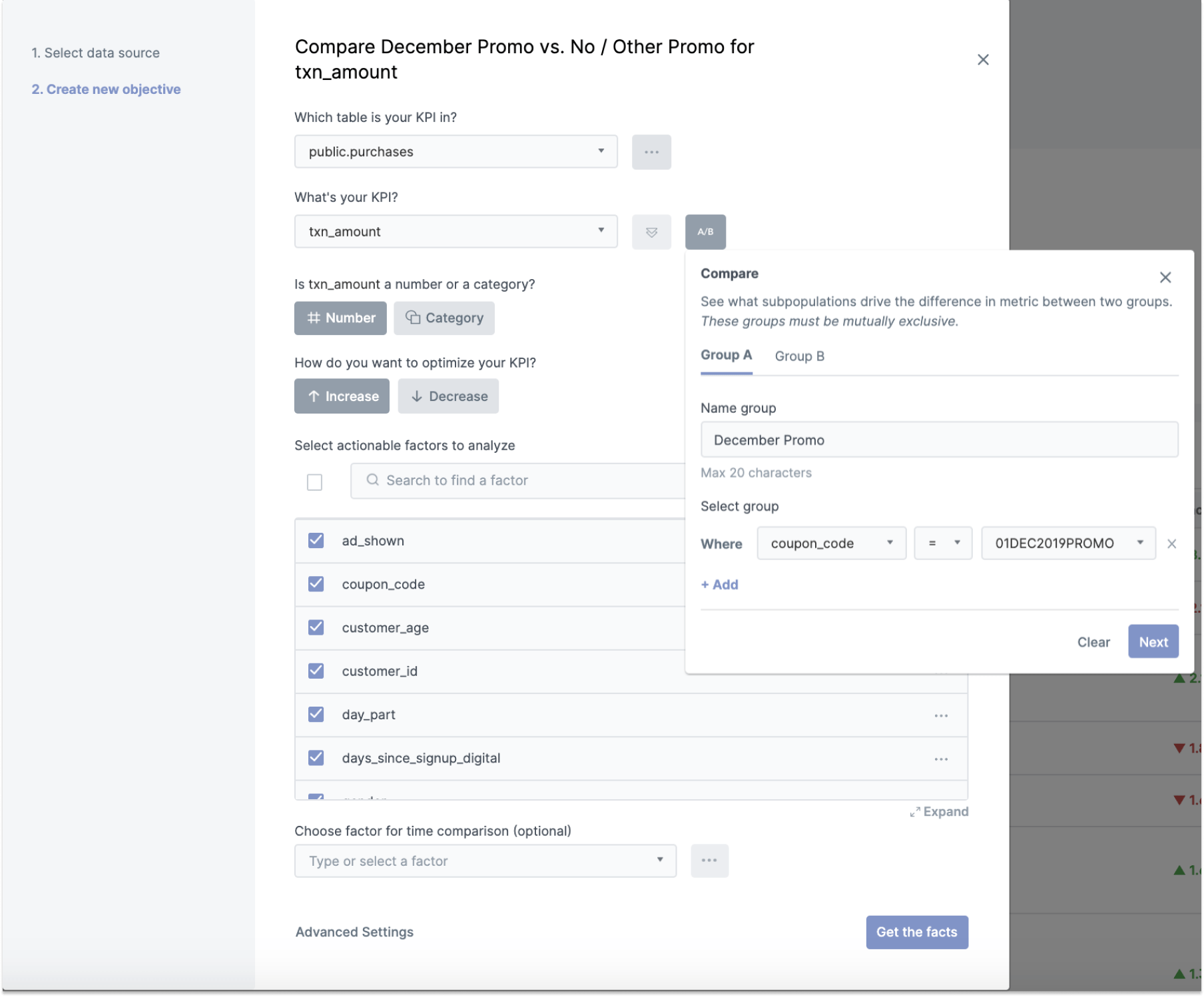Screen dimensions: 1204x997
Task: Open table options ellipsis next to public.purchases
Action: pos(651,152)
